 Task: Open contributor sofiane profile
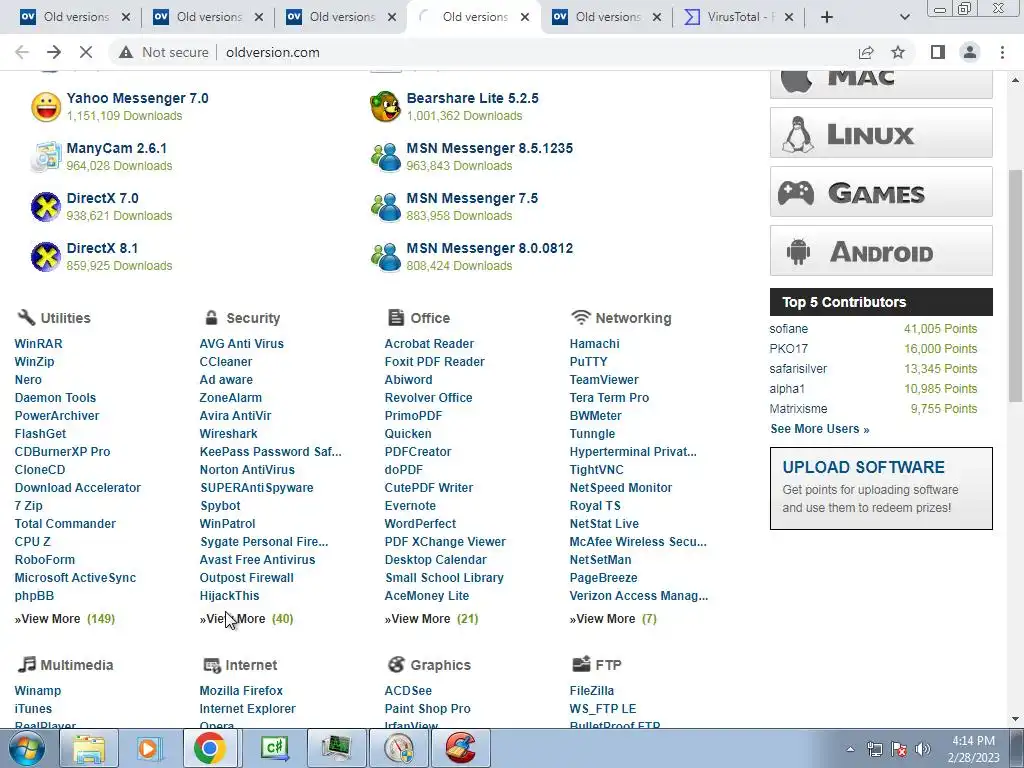(x=788, y=328)
